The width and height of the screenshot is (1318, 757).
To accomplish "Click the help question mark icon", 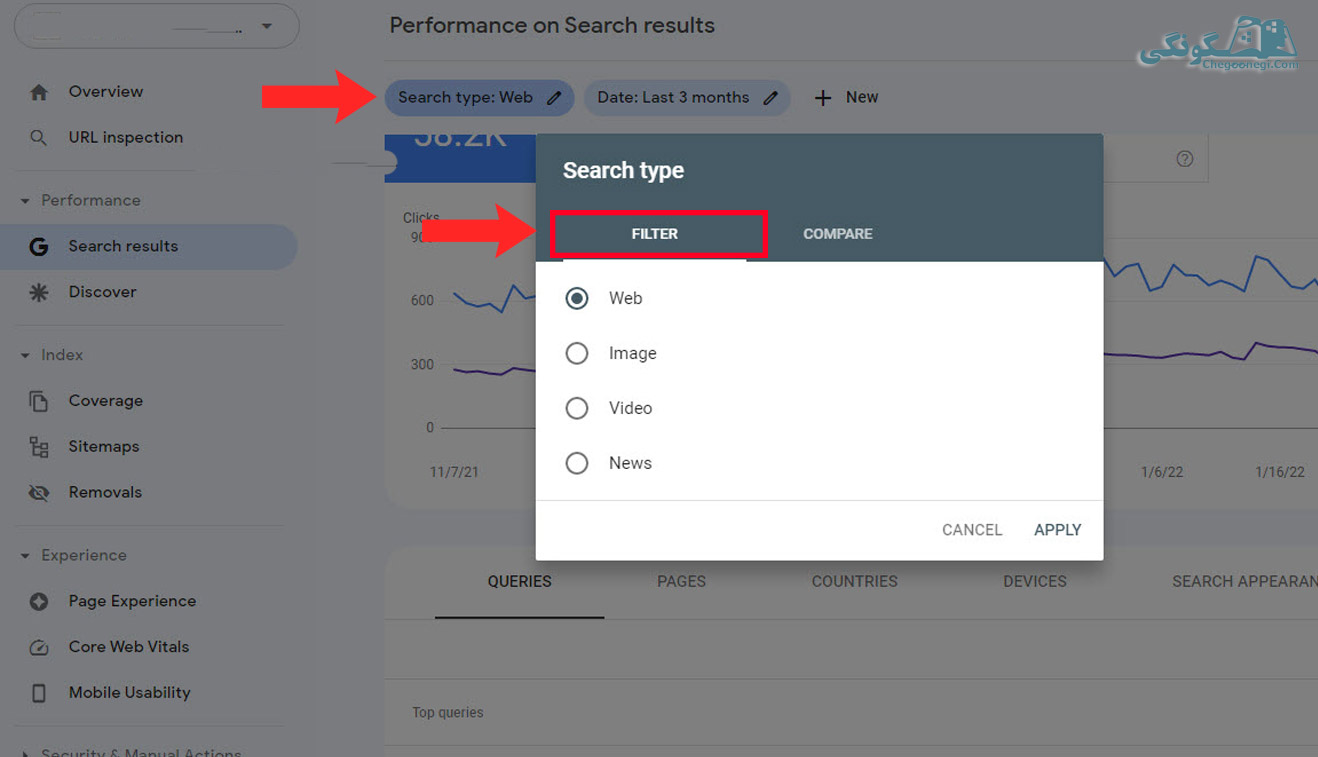I will 1185,159.
